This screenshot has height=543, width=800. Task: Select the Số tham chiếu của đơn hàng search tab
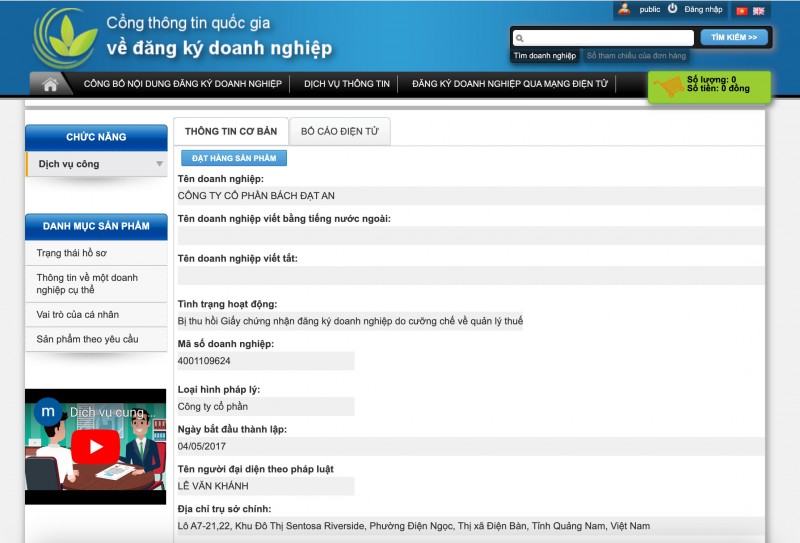636,56
